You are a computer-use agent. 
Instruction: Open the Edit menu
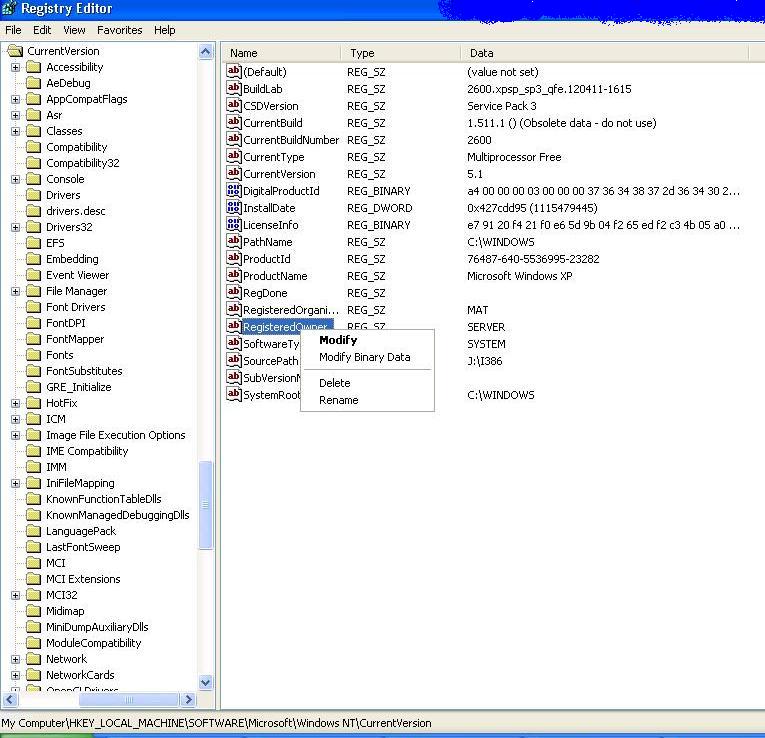pos(42,30)
